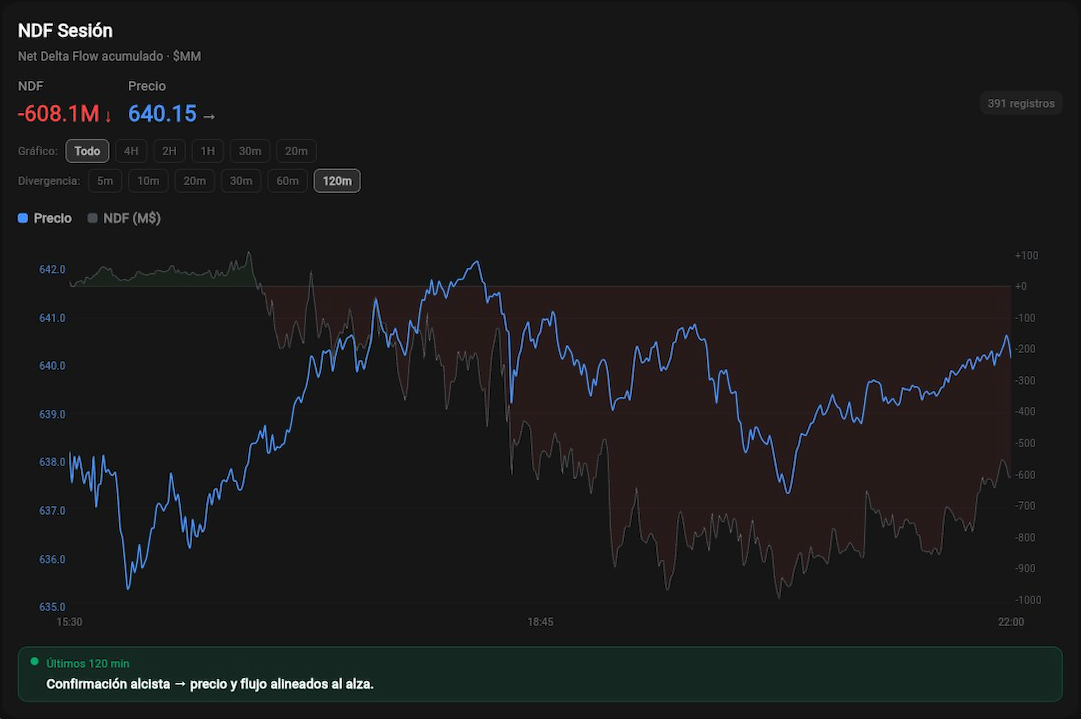This screenshot has height=719, width=1081.
Task: Select the 1H chart timeframe
Action: 207,151
